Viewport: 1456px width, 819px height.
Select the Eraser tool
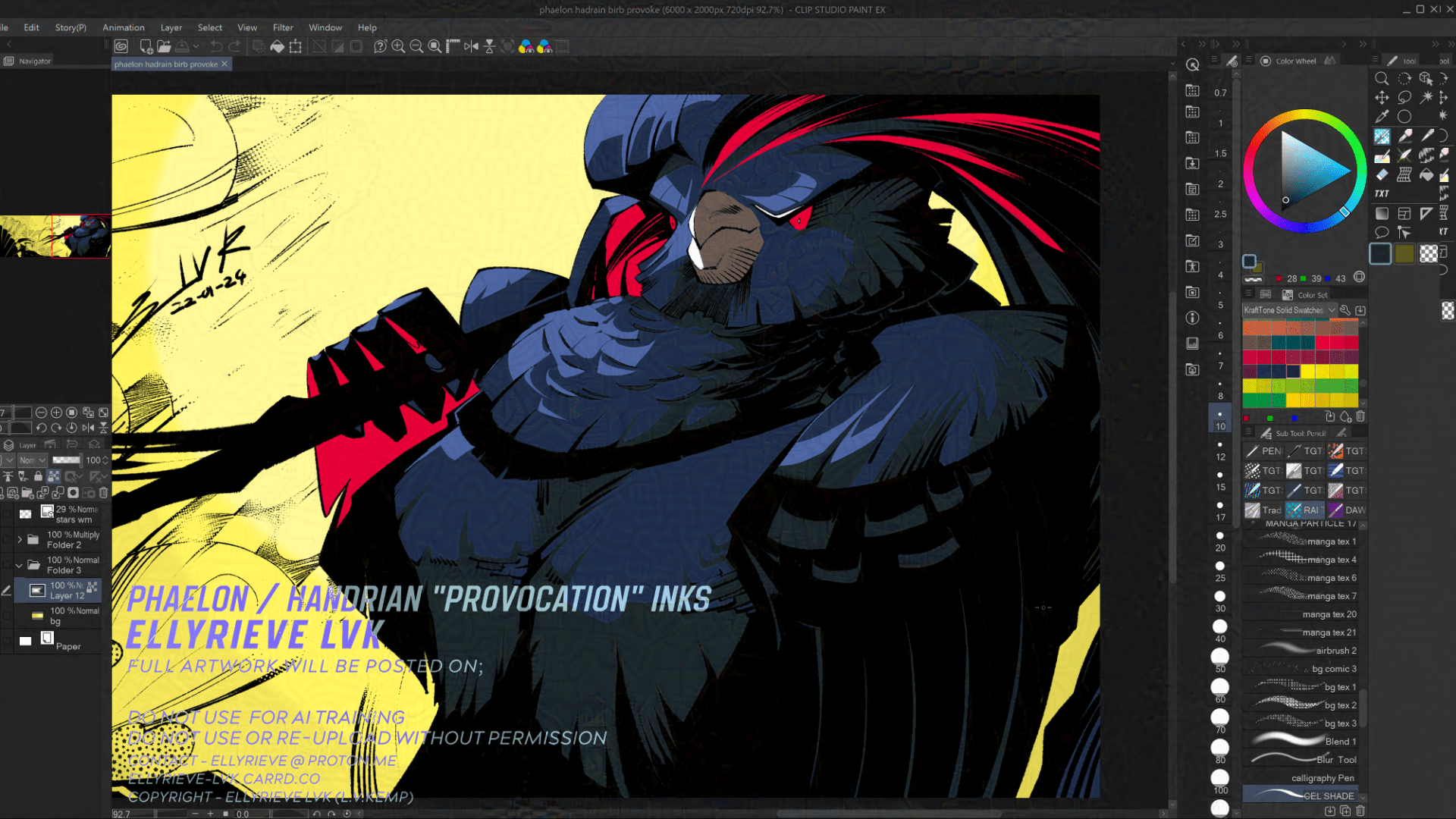click(1382, 175)
